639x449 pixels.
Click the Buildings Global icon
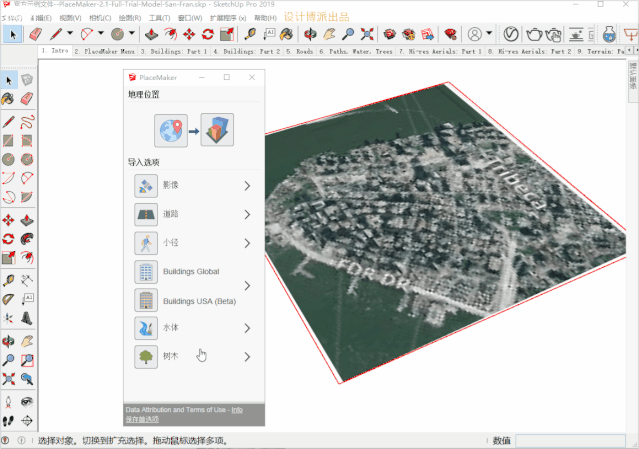146,272
